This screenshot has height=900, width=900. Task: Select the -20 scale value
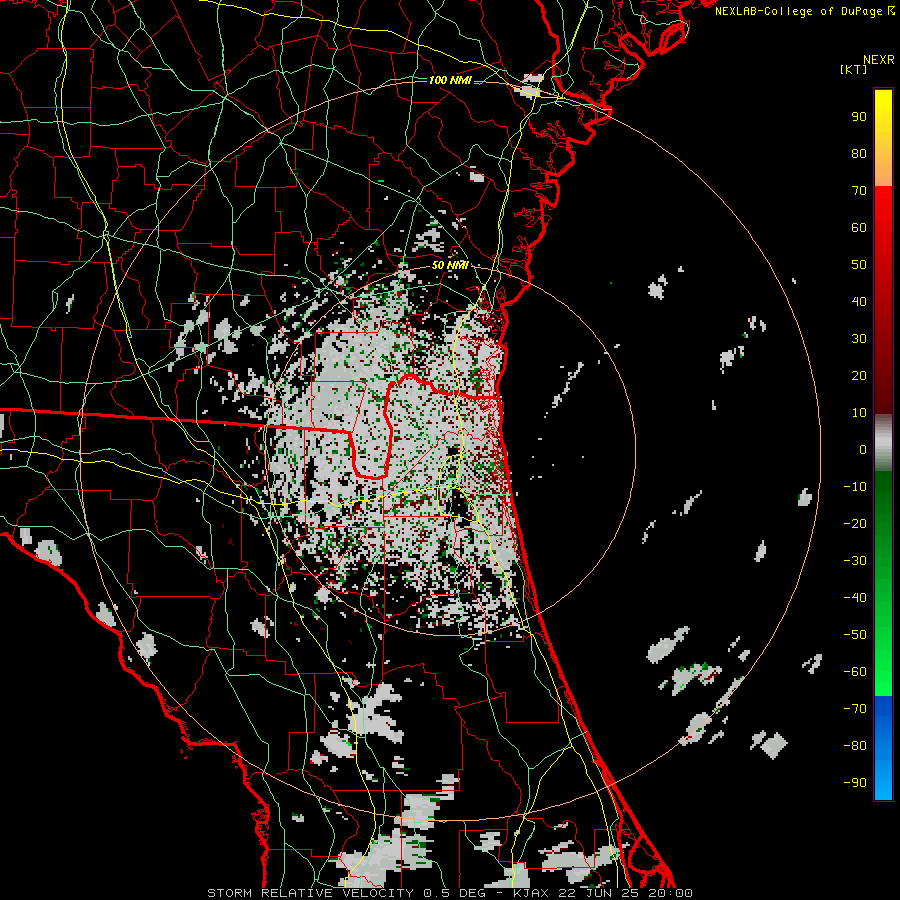(x=855, y=524)
